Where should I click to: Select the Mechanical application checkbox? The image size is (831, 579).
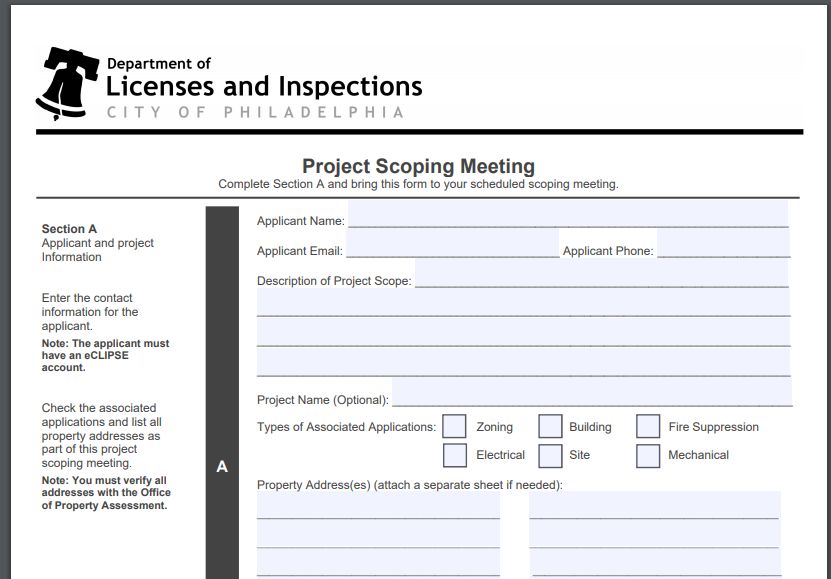648,456
